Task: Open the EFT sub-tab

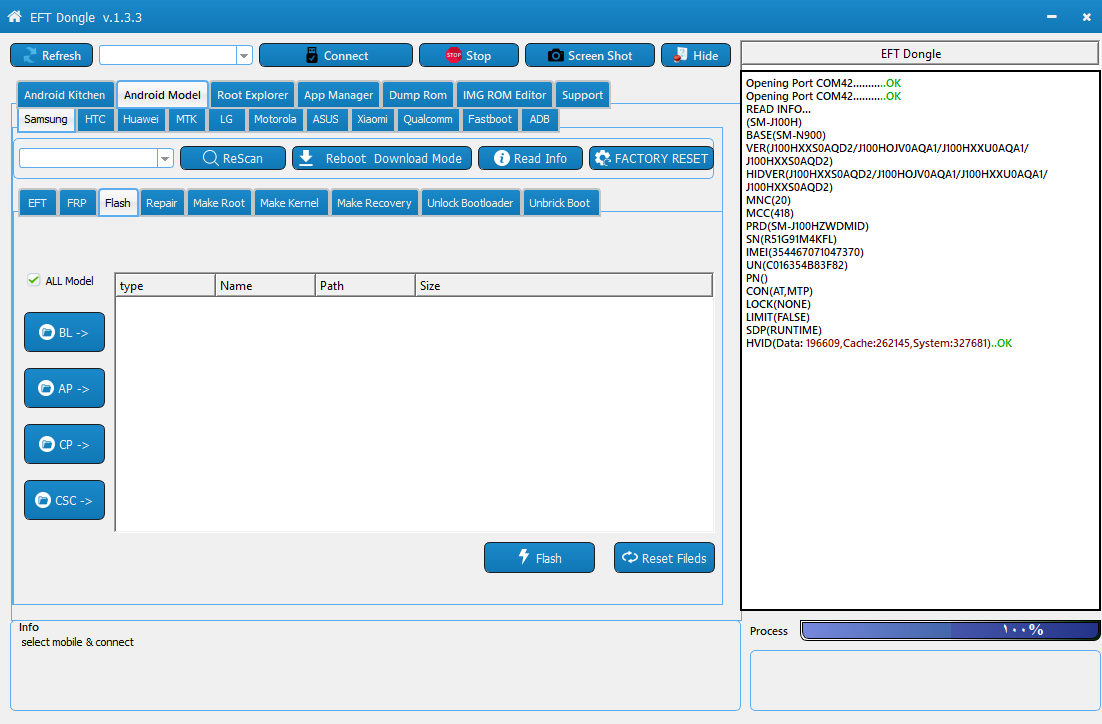Action: [37, 202]
